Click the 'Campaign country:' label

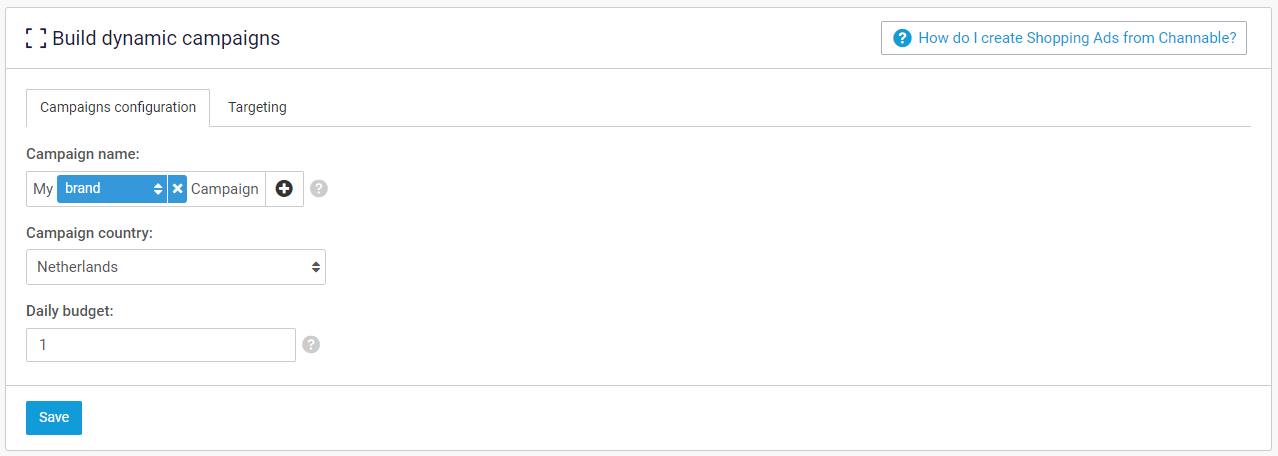(89, 233)
